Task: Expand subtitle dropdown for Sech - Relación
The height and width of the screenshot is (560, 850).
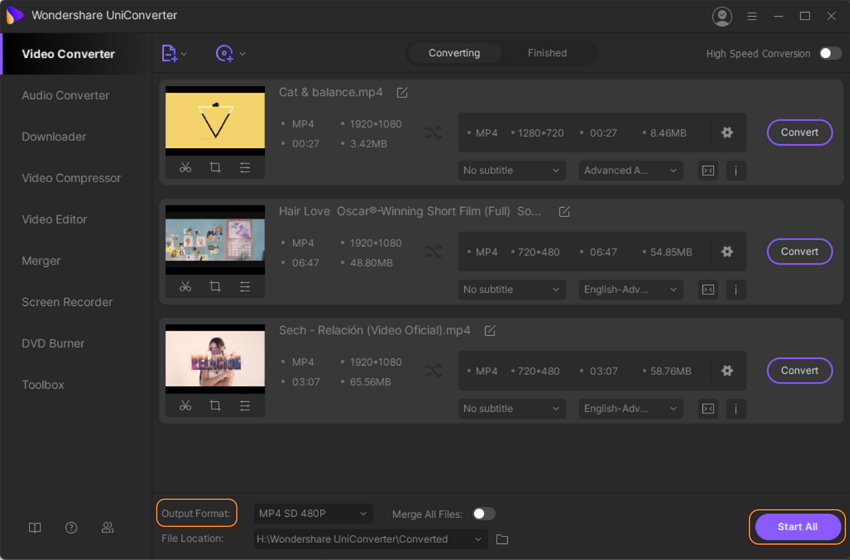Action: (x=512, y=409)
